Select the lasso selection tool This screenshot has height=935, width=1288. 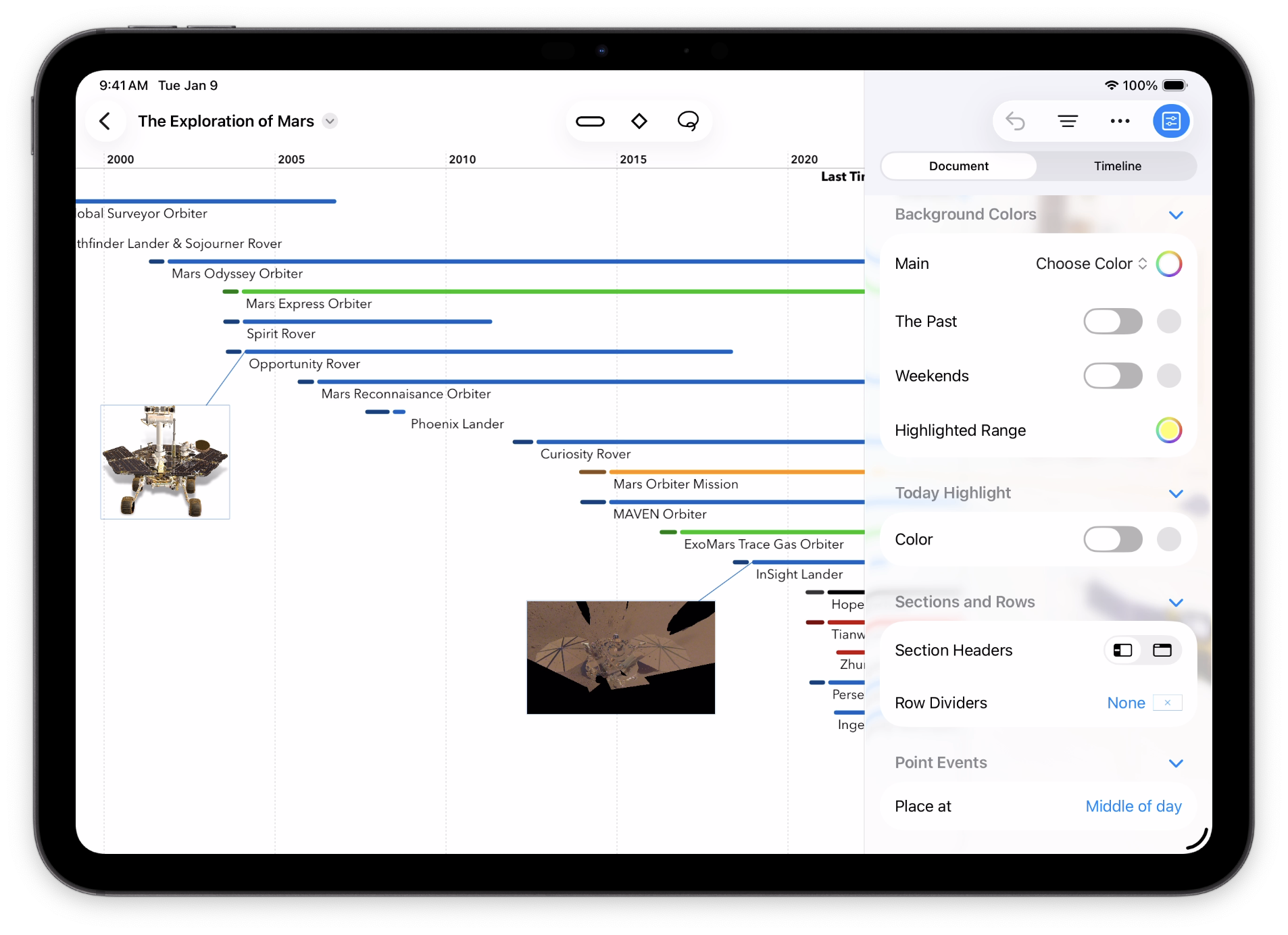[687, 122]
